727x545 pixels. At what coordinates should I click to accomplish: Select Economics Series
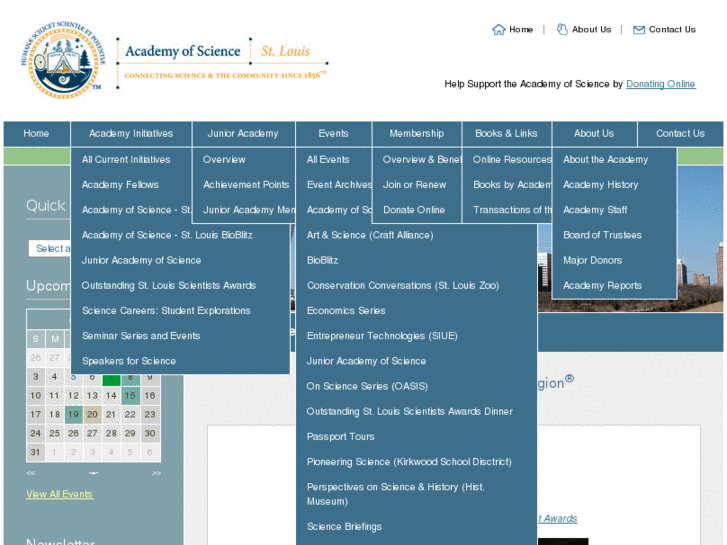[346, 311]
